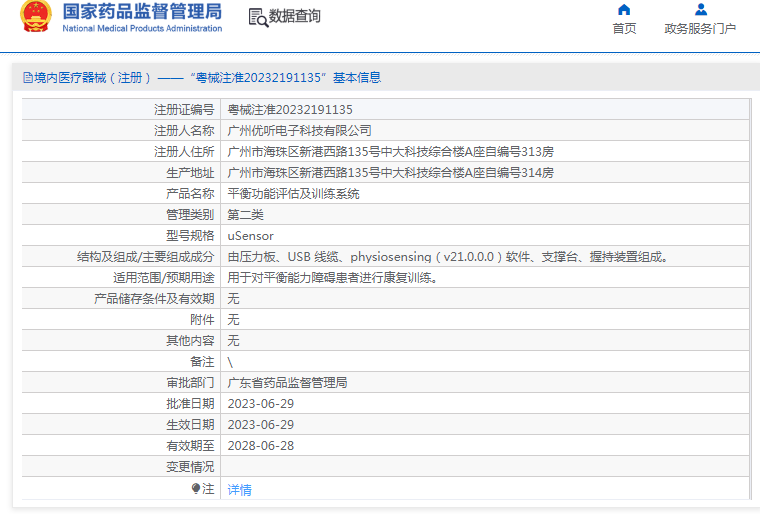This screenshot has height=514, width=760.
Task: Click the production address ending in 314房
Action: (391, 173)
